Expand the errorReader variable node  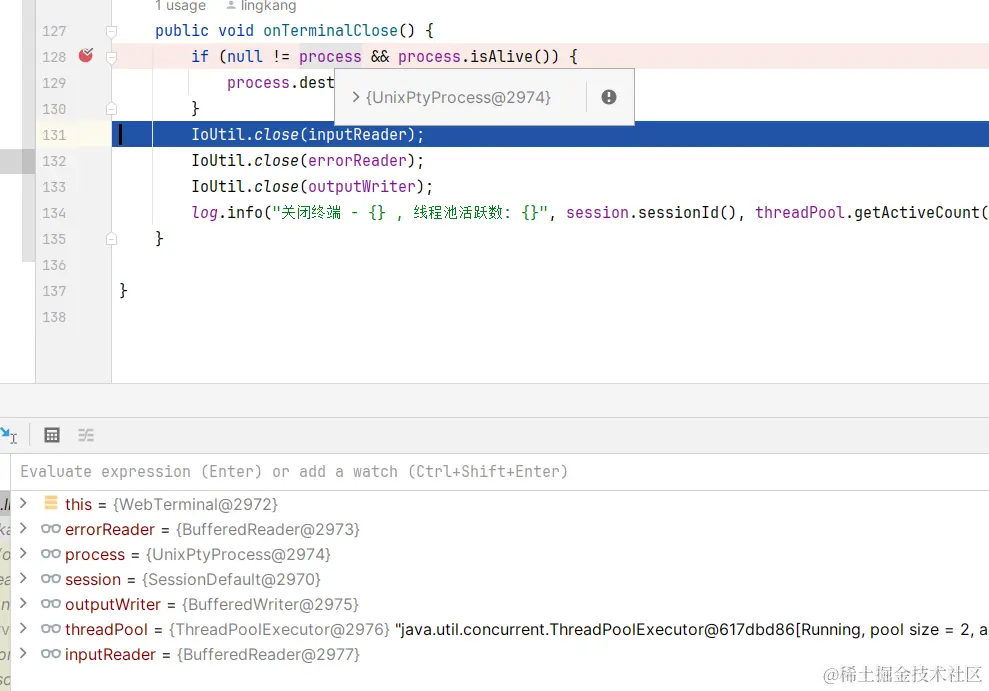coord(23,528)
